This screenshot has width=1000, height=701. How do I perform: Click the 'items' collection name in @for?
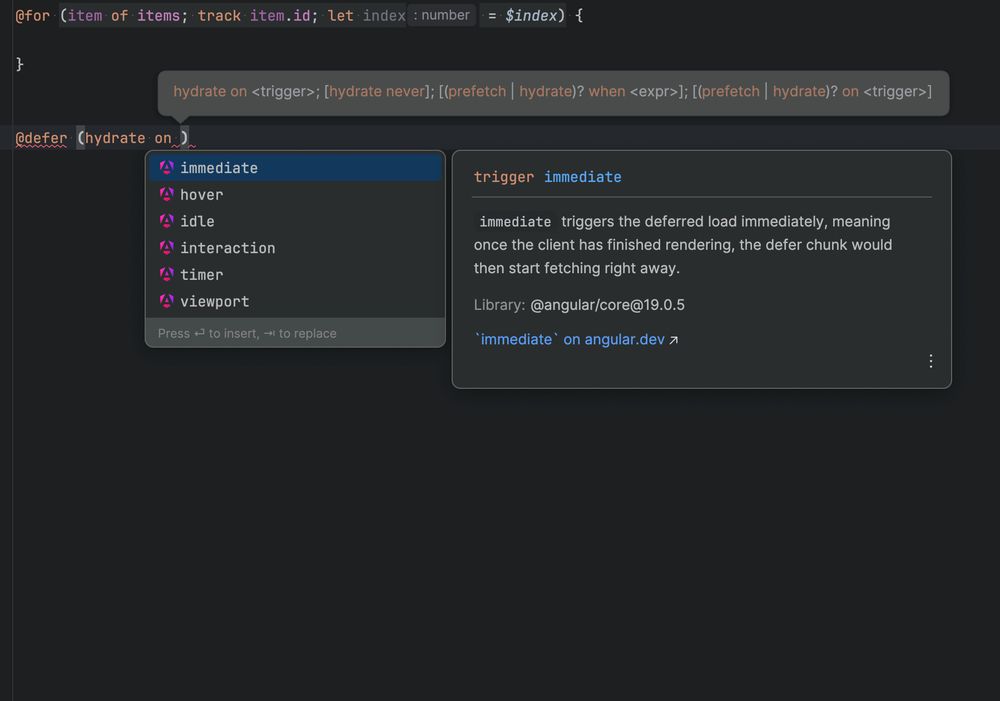click(158, 15)
